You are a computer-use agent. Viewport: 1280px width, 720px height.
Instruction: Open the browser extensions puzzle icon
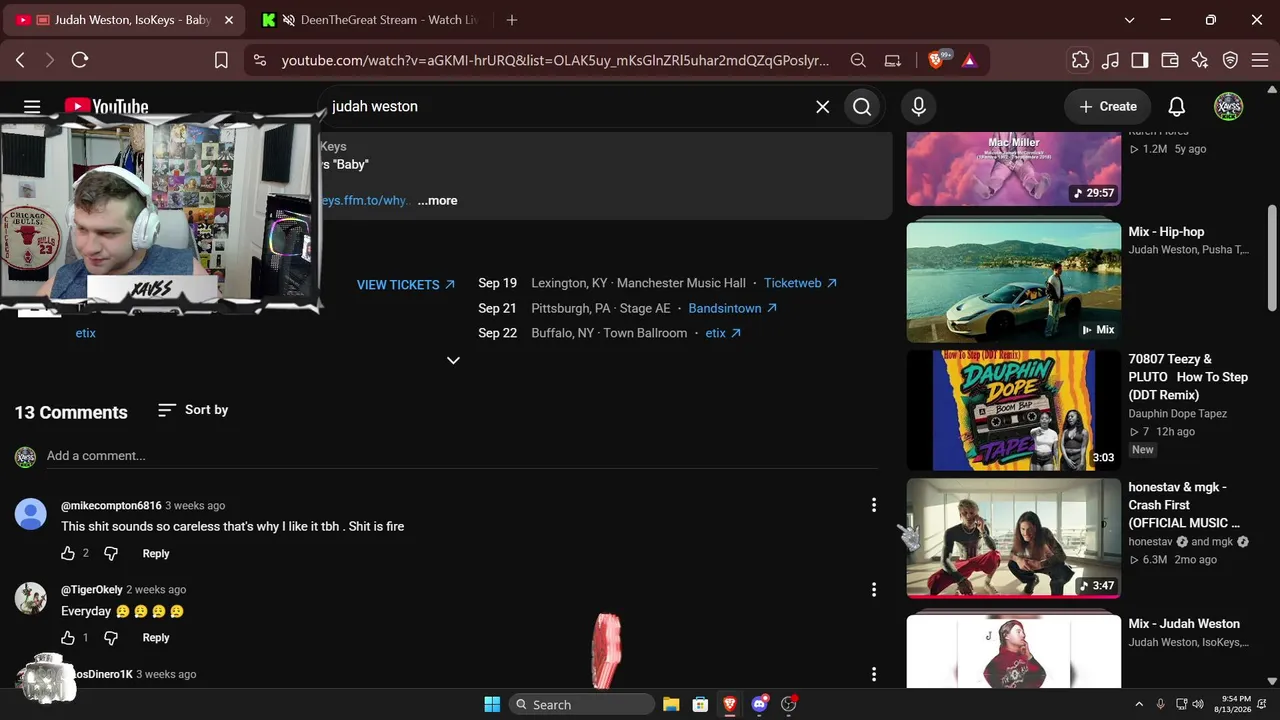pos(1080,60)
